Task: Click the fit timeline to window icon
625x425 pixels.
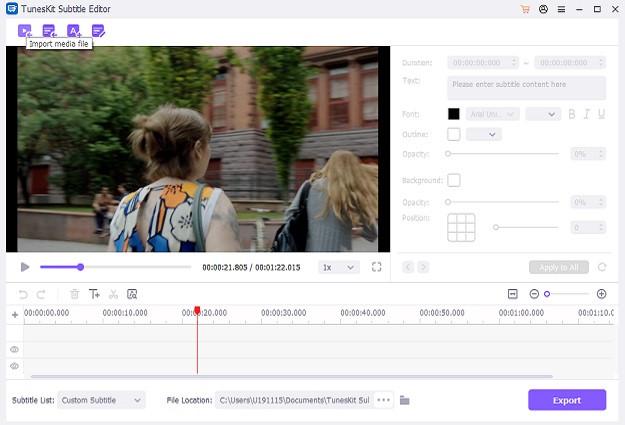Action: pyautogui.click(x=513, y=294)
